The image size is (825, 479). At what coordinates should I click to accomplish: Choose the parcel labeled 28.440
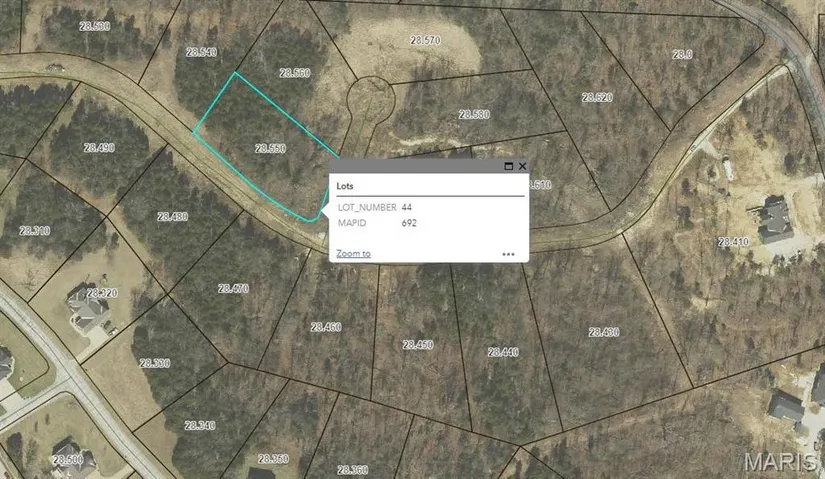click(x=503, y=352)
